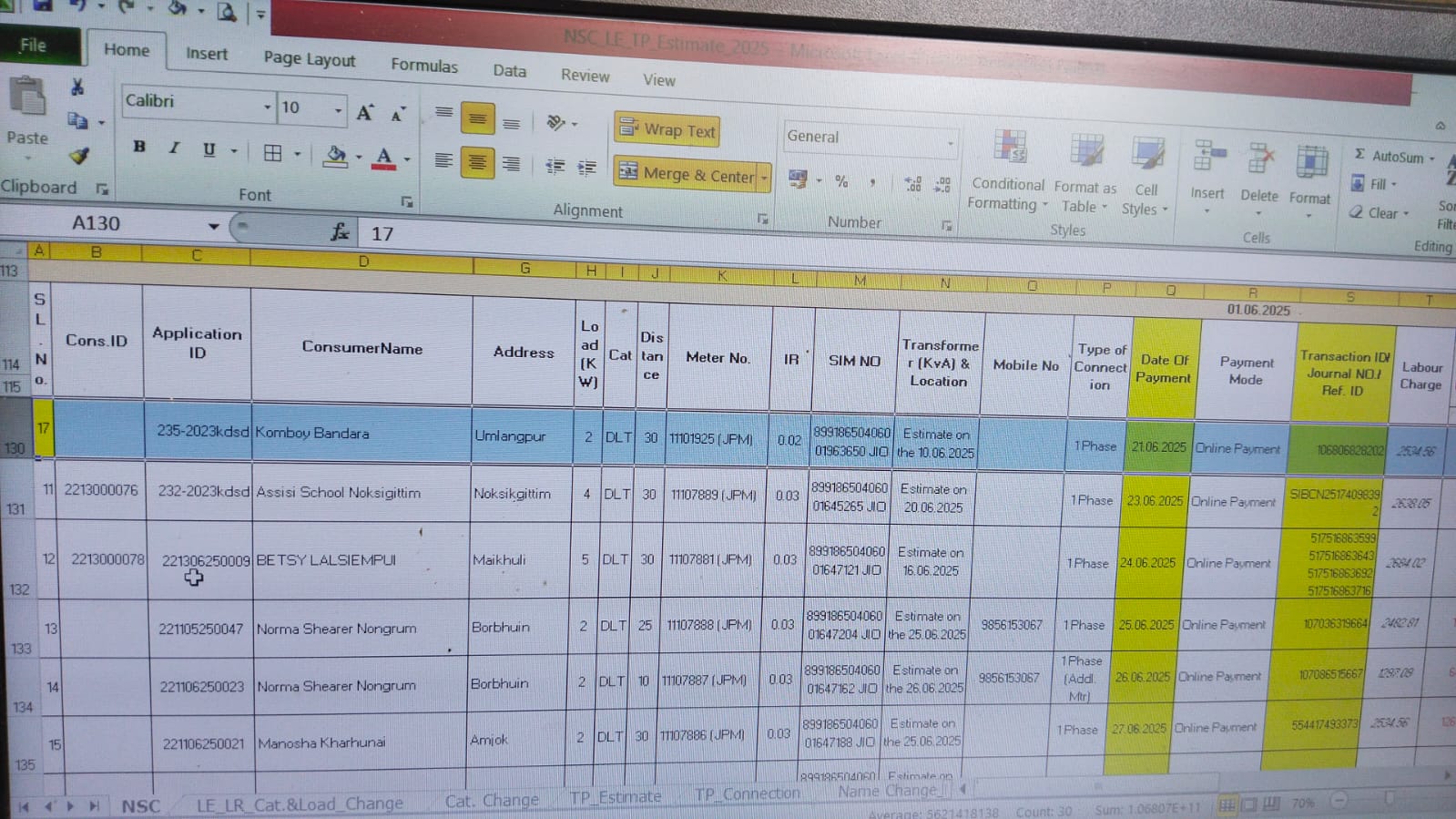
Task: Click the Insert Function fx icon
Action: 340,232
